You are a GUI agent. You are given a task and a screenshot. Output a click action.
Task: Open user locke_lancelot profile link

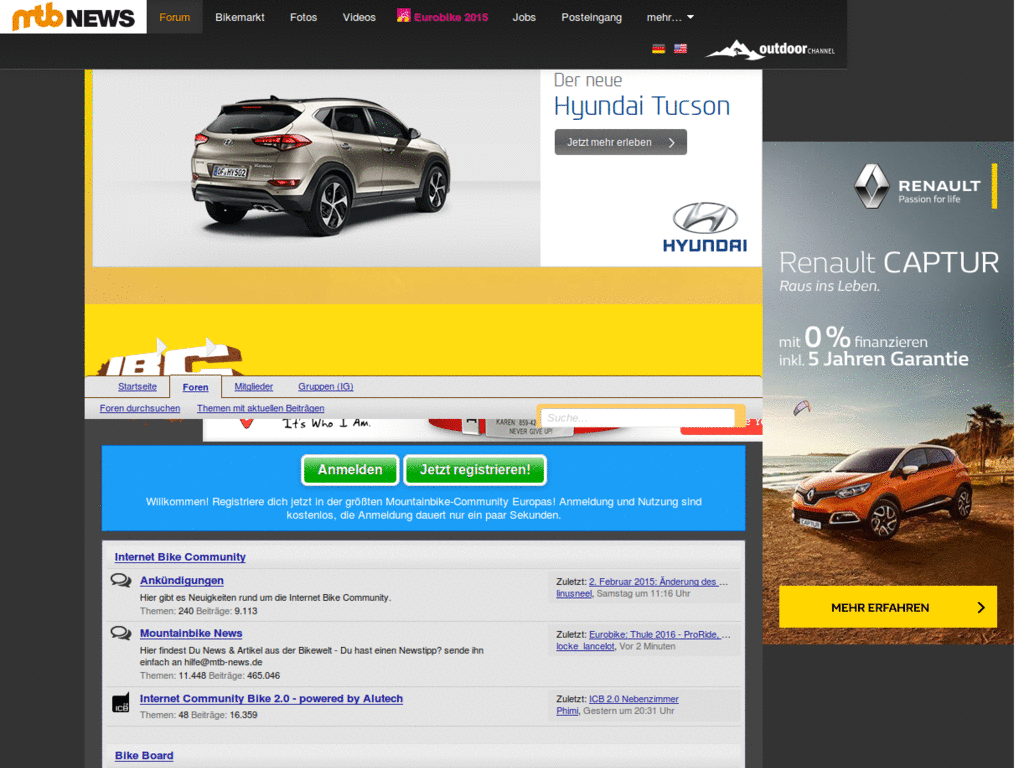(585, 647)
